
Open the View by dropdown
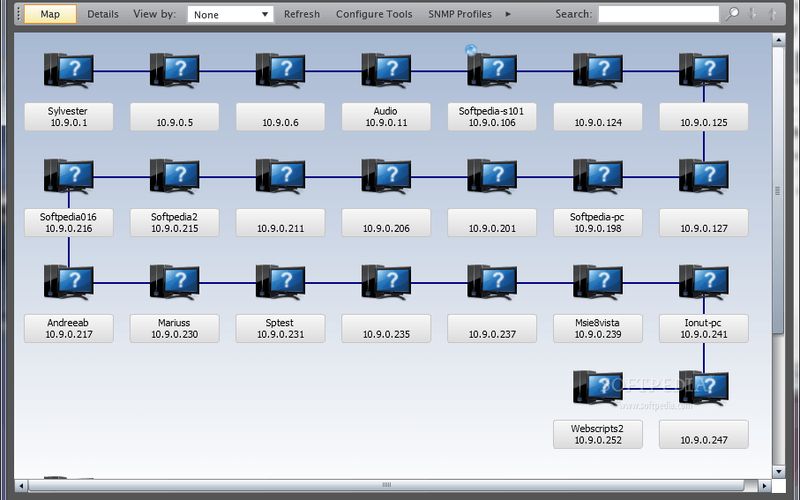click(230, 14)
